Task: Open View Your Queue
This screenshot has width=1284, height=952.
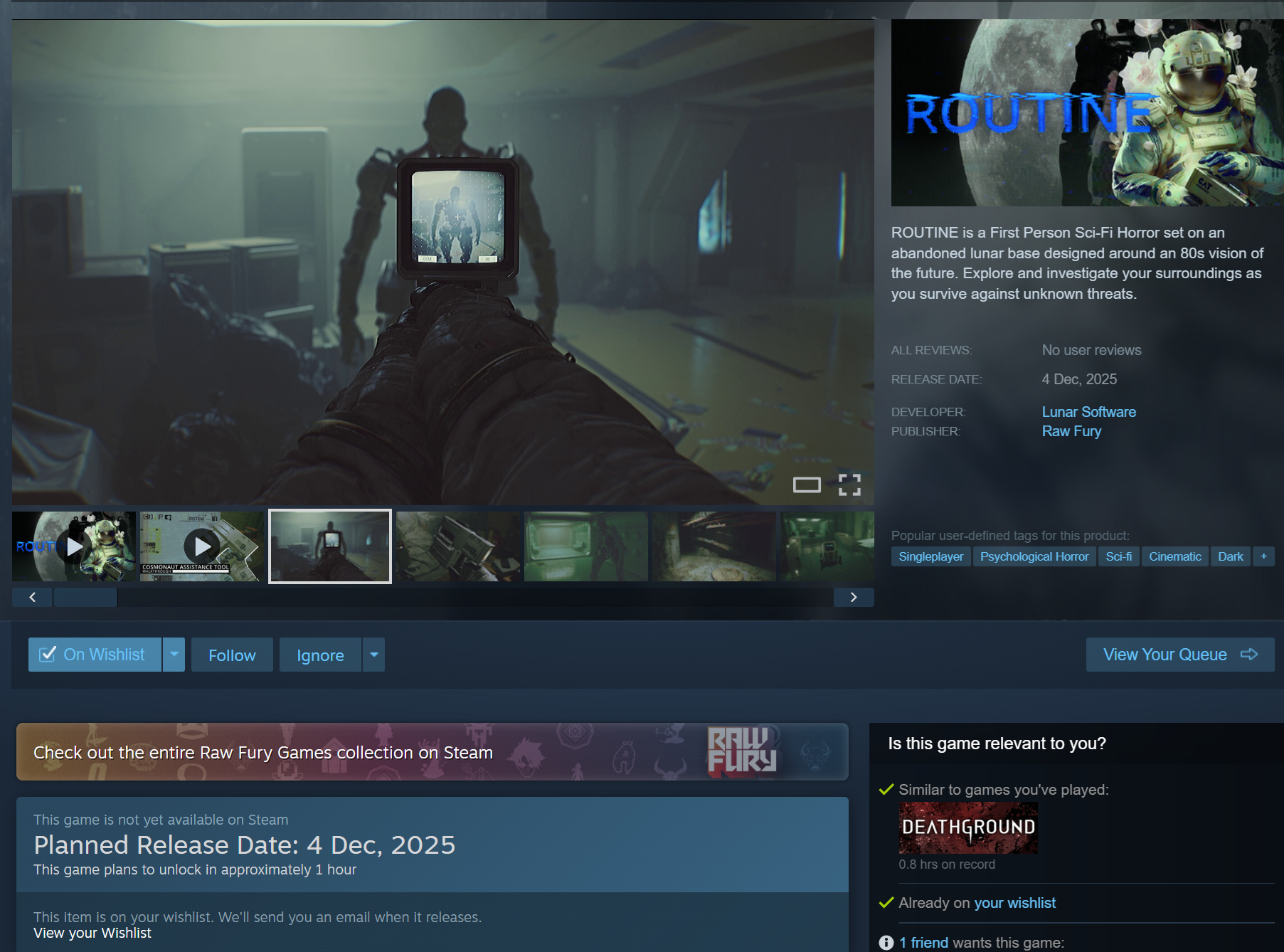Action: pyautogui.click(x=1180, y=655)
